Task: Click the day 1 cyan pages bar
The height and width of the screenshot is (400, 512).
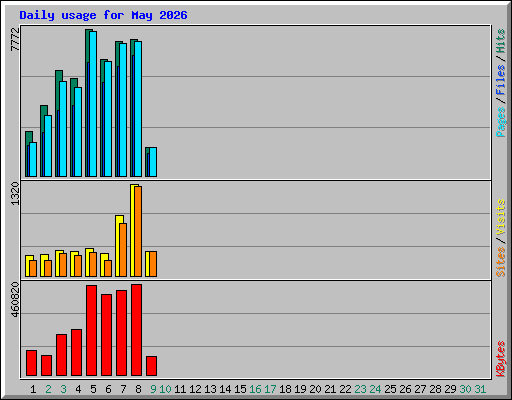Action: (33, 160)
